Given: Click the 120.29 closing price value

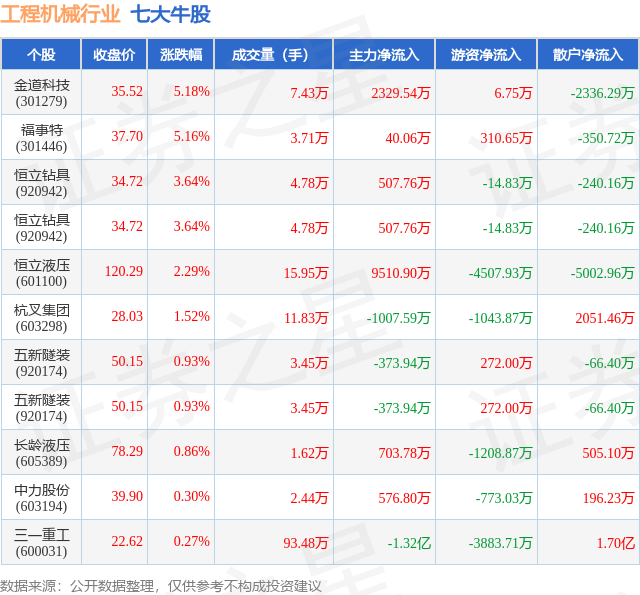Looking at the screenshot, I should pyautogui.click(x=124, y=271).
